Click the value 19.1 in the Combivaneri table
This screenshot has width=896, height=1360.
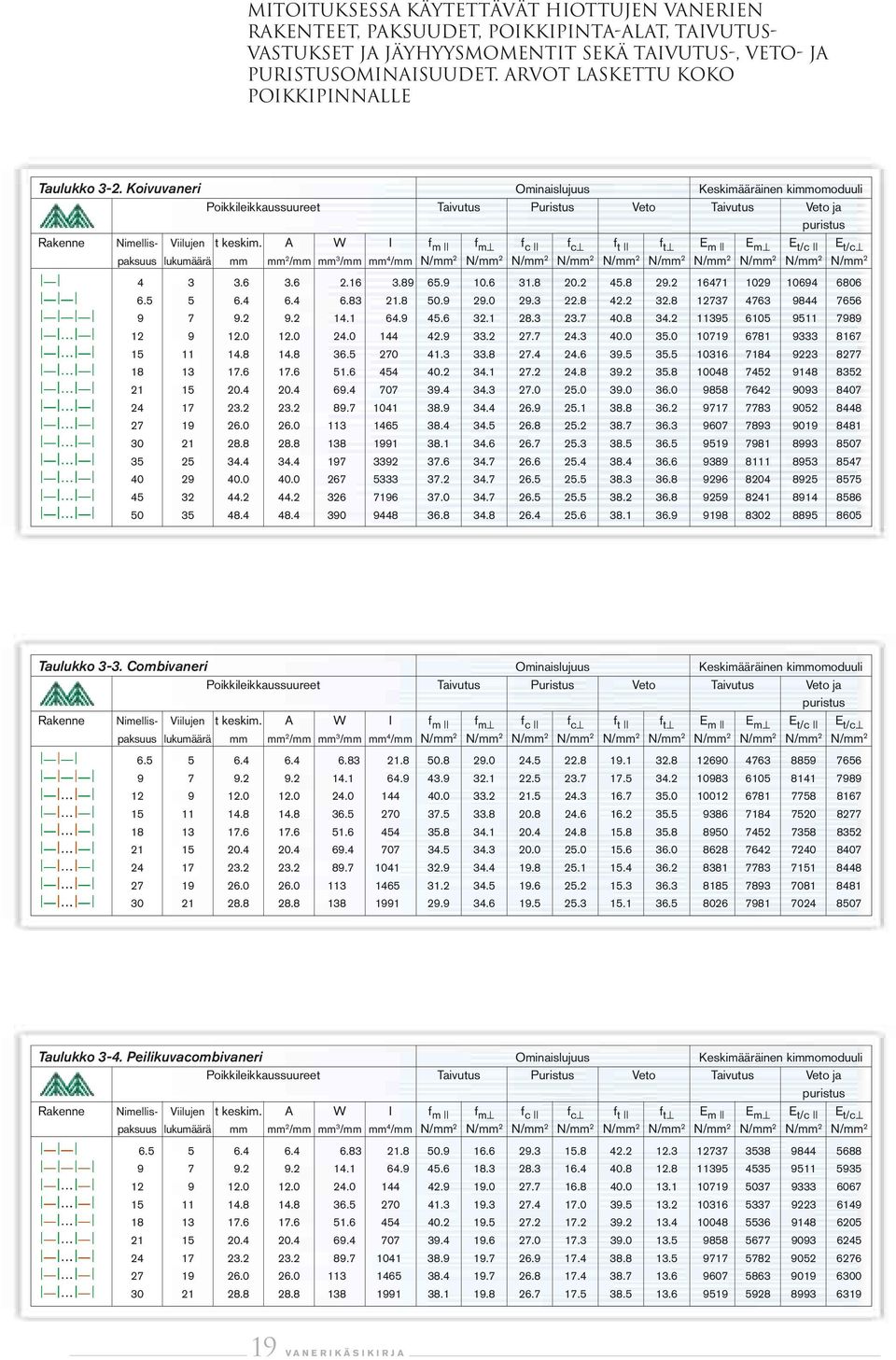[x=620, y=760]
